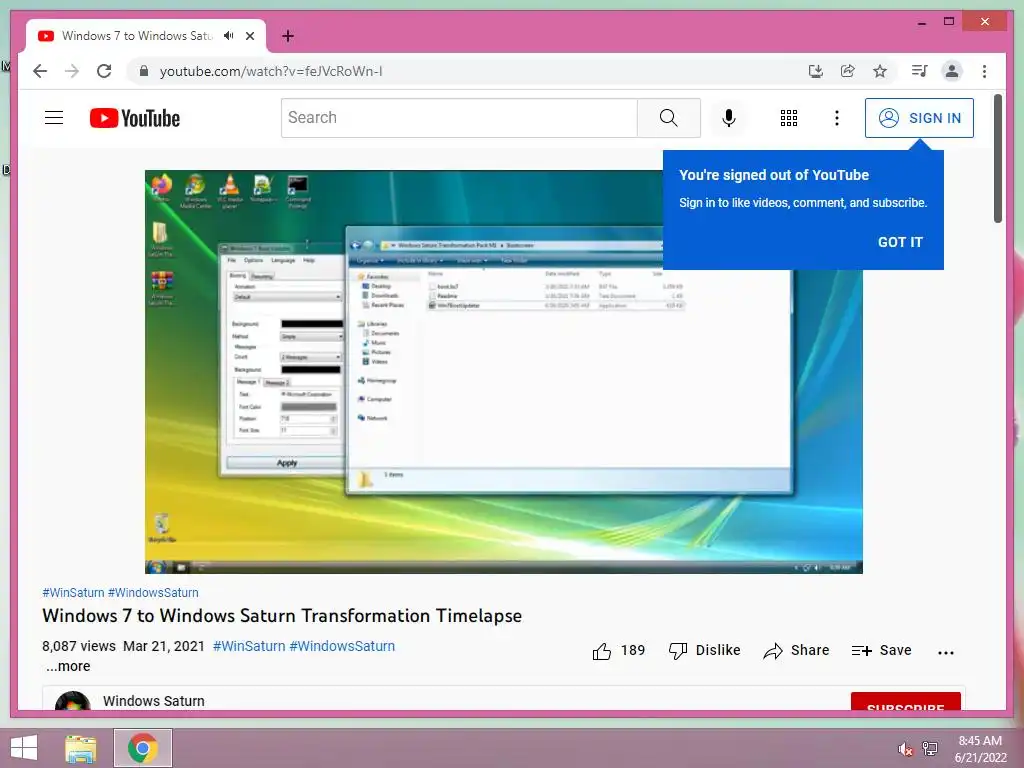Close the Windows 7 to Windows Saturn tab
The image size is (1024, 768).
(250, 36)
